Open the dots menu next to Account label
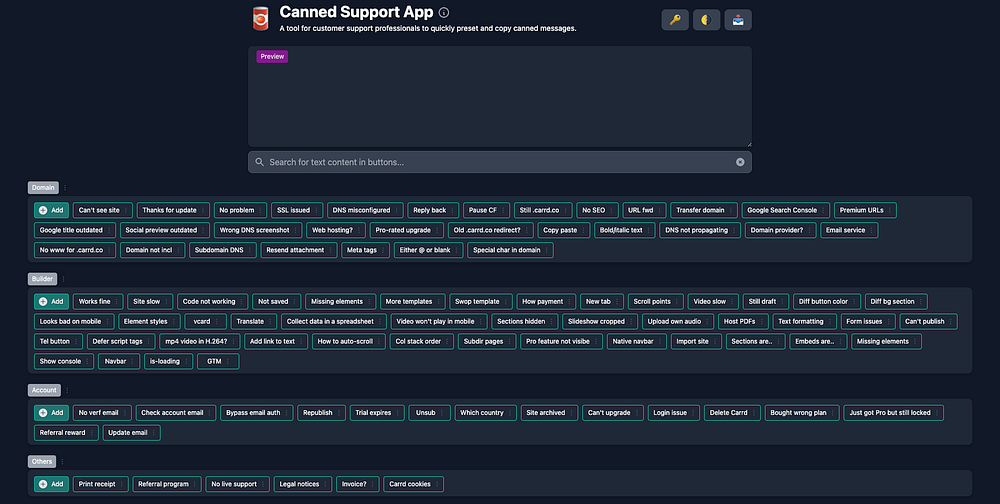Screen dimensions: 1000x504 tap(67, 390)
